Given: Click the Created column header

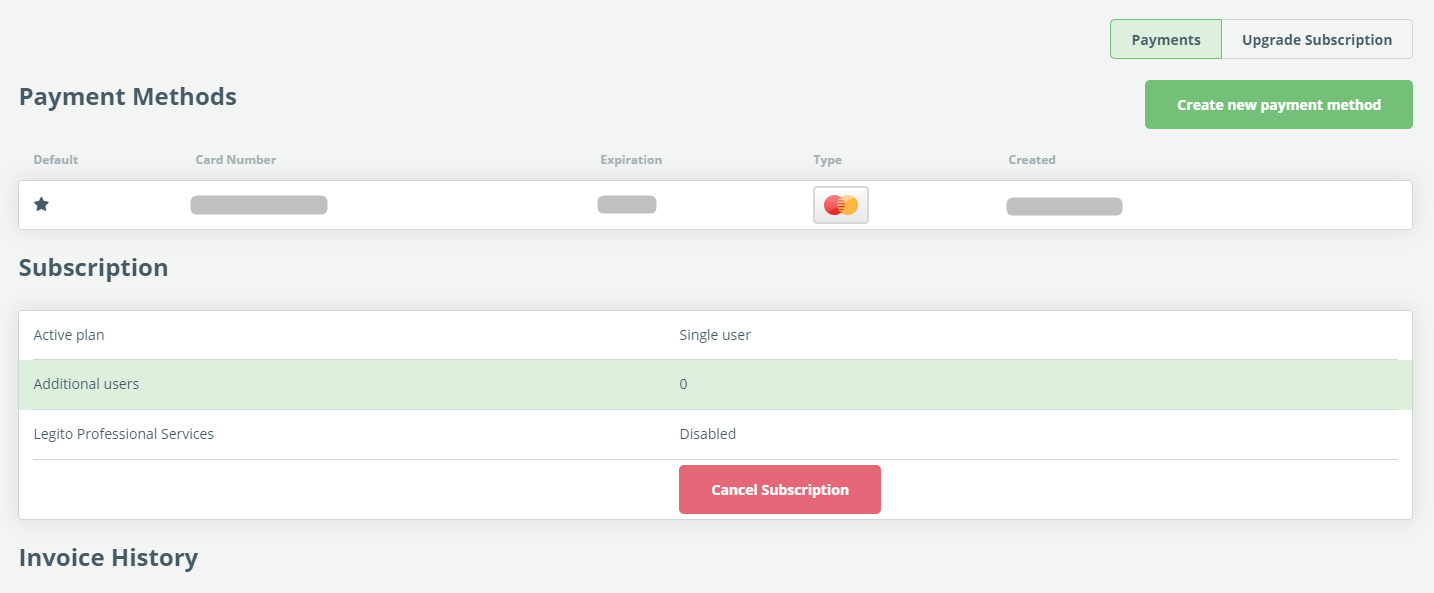Looking at the screenshot, I should point(1032,160).
